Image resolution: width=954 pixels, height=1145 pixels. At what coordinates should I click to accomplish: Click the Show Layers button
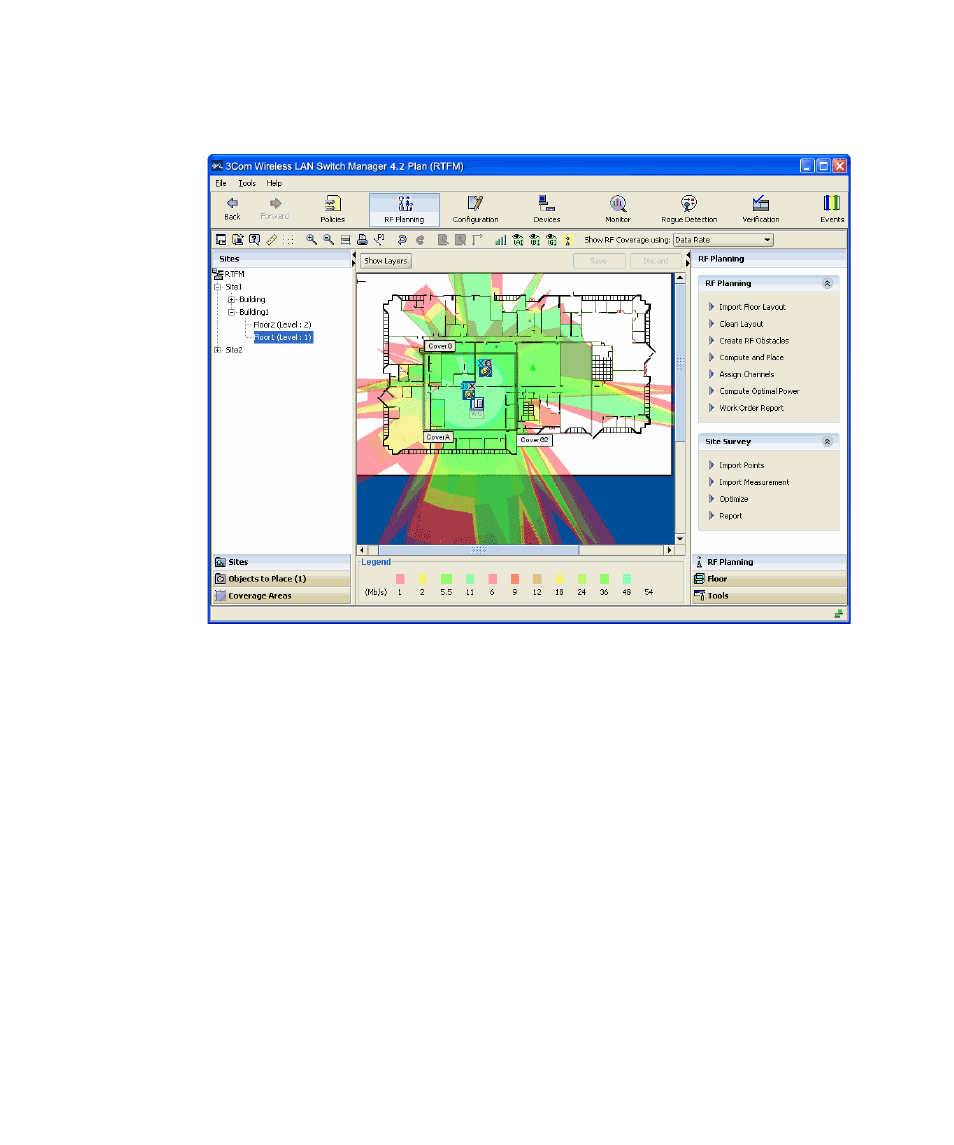click(386, 261)
